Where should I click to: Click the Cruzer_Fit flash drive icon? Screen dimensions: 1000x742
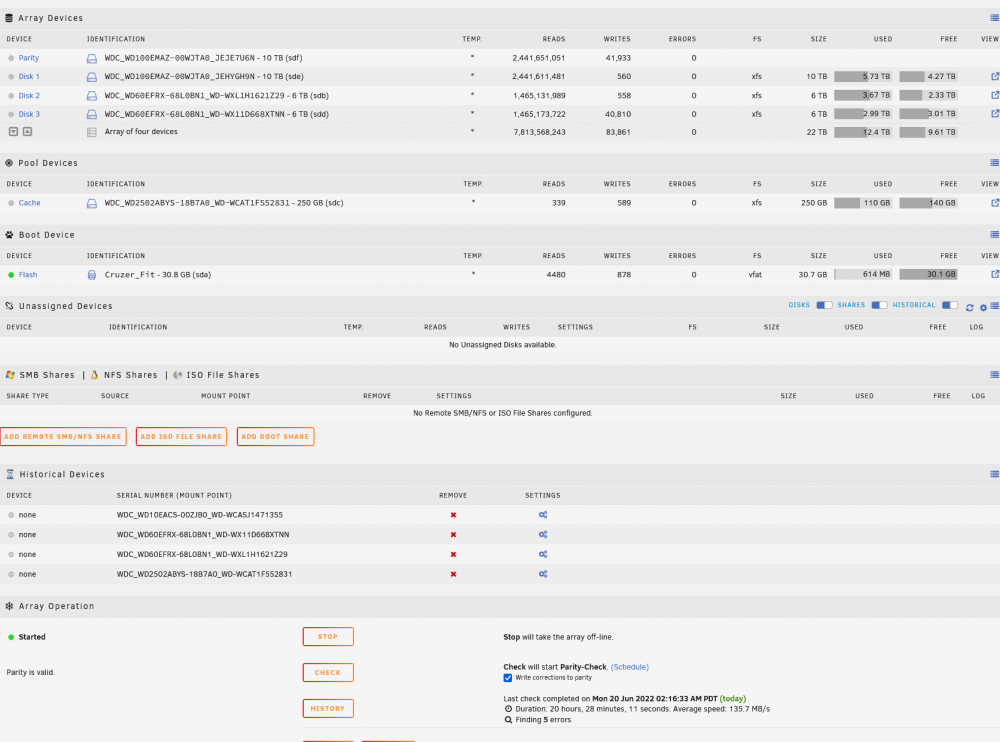pos(92,275)
